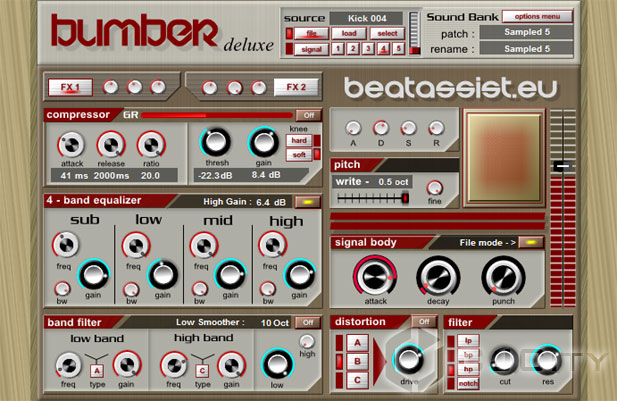Image resolution: width=617 pixels, height=401 pixels.
Task: Click the signal body attack knob
Action: (375, 276)
